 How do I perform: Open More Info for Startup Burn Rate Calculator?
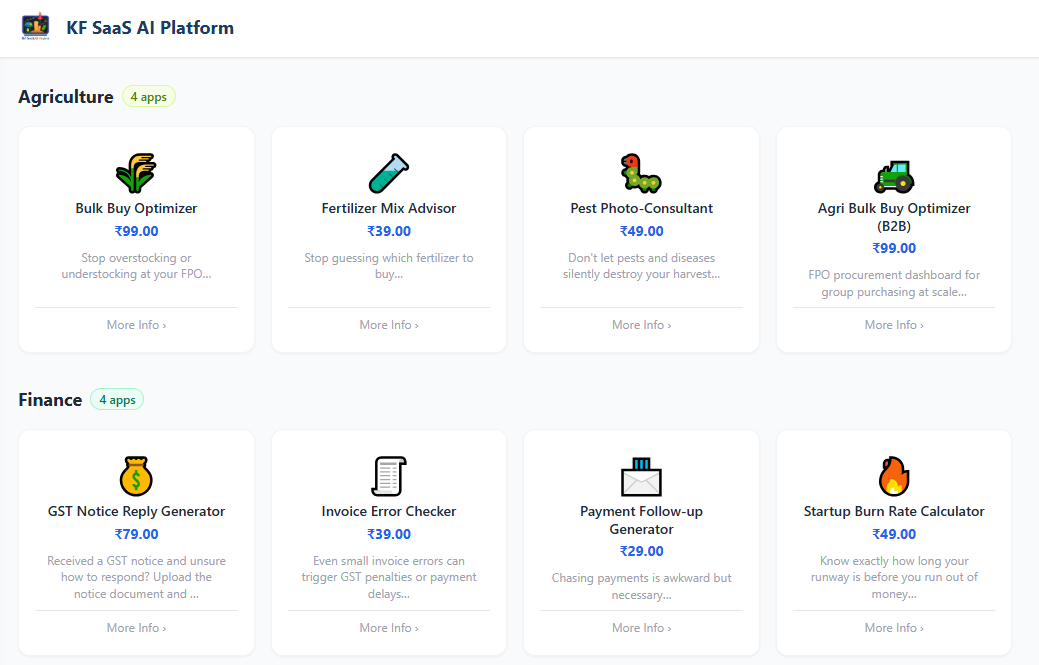tap(893, 627)
